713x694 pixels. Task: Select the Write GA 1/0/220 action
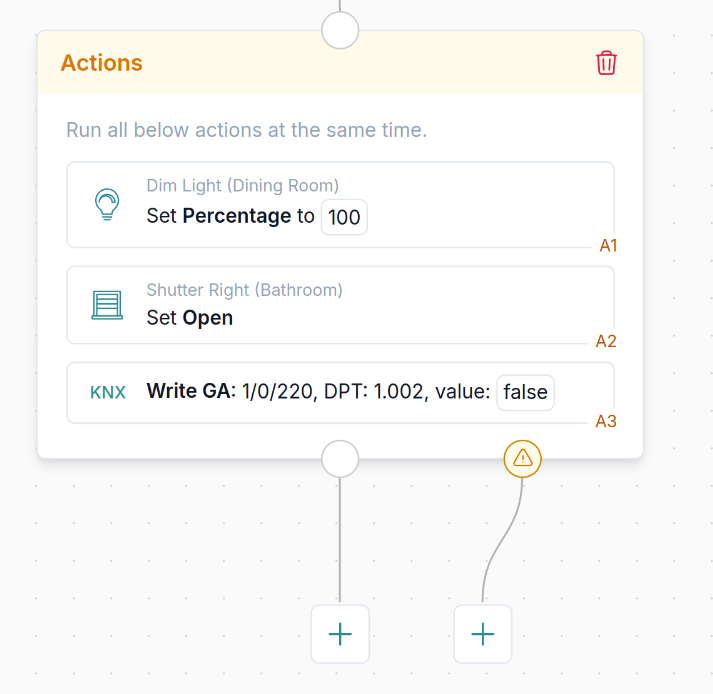tap(320, 392)
